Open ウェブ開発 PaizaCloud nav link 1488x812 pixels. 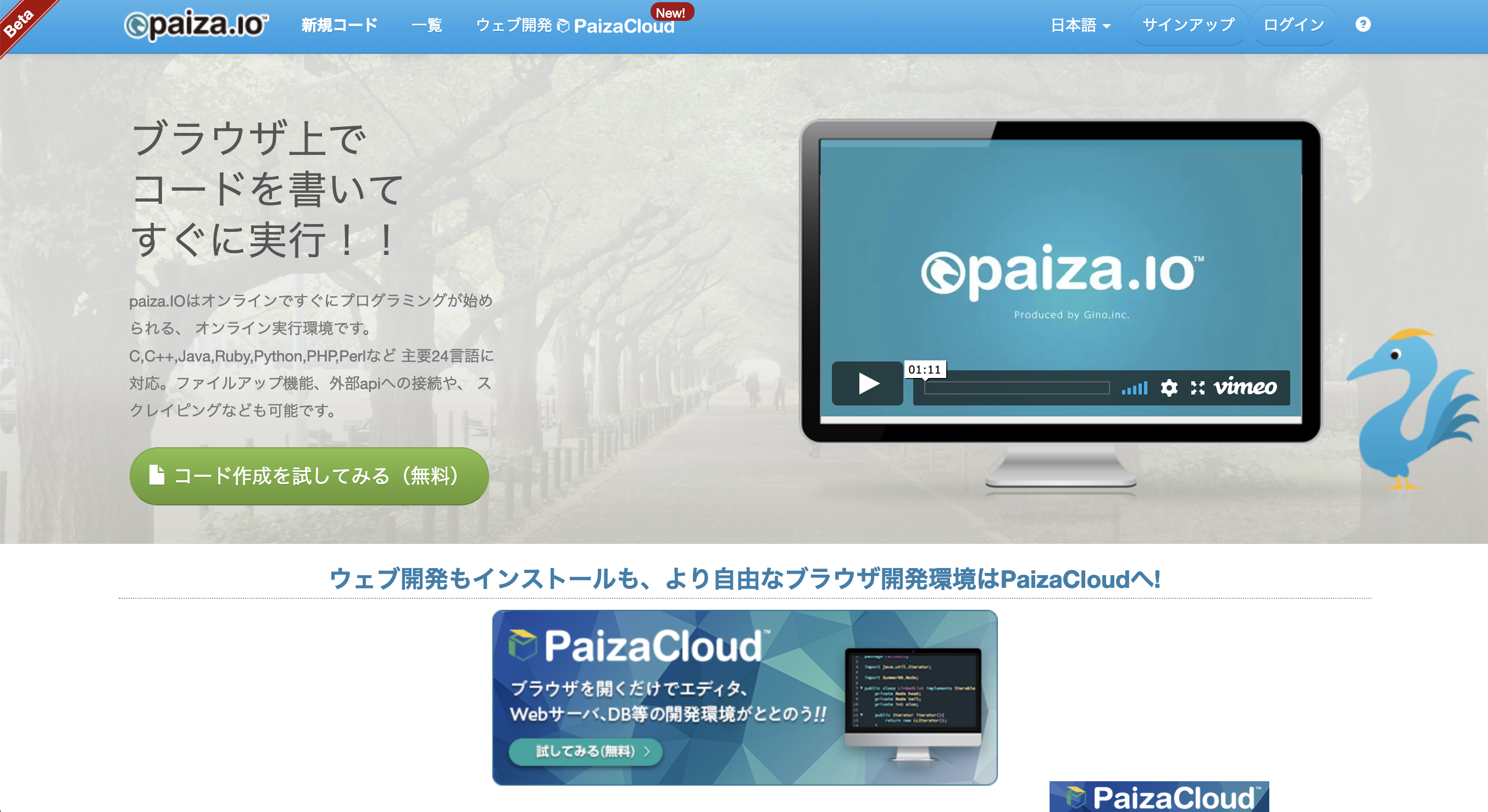[x=575, y=25]
